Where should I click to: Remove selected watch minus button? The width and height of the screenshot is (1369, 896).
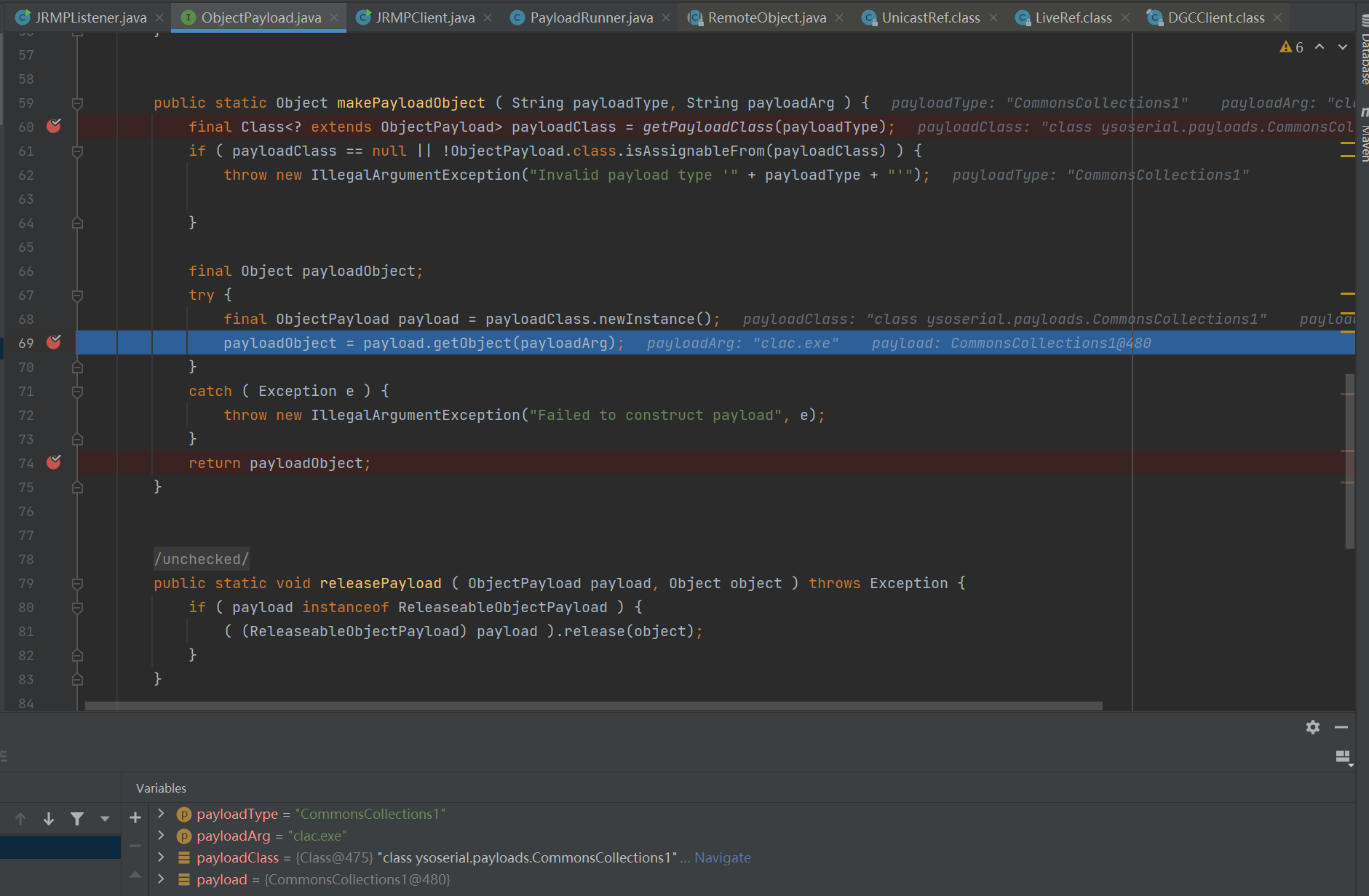[135, 846]
